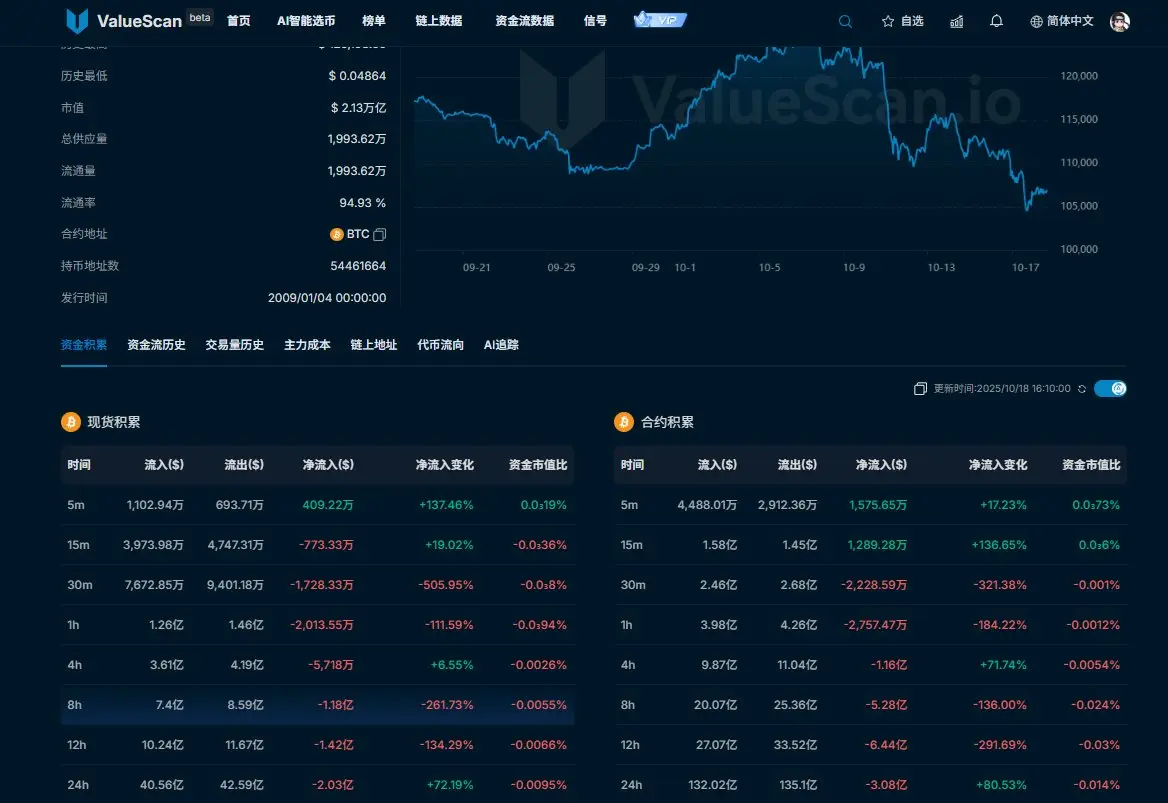Go to 首页 in top navigation
Screen dimensions: 1168x803
238,21
